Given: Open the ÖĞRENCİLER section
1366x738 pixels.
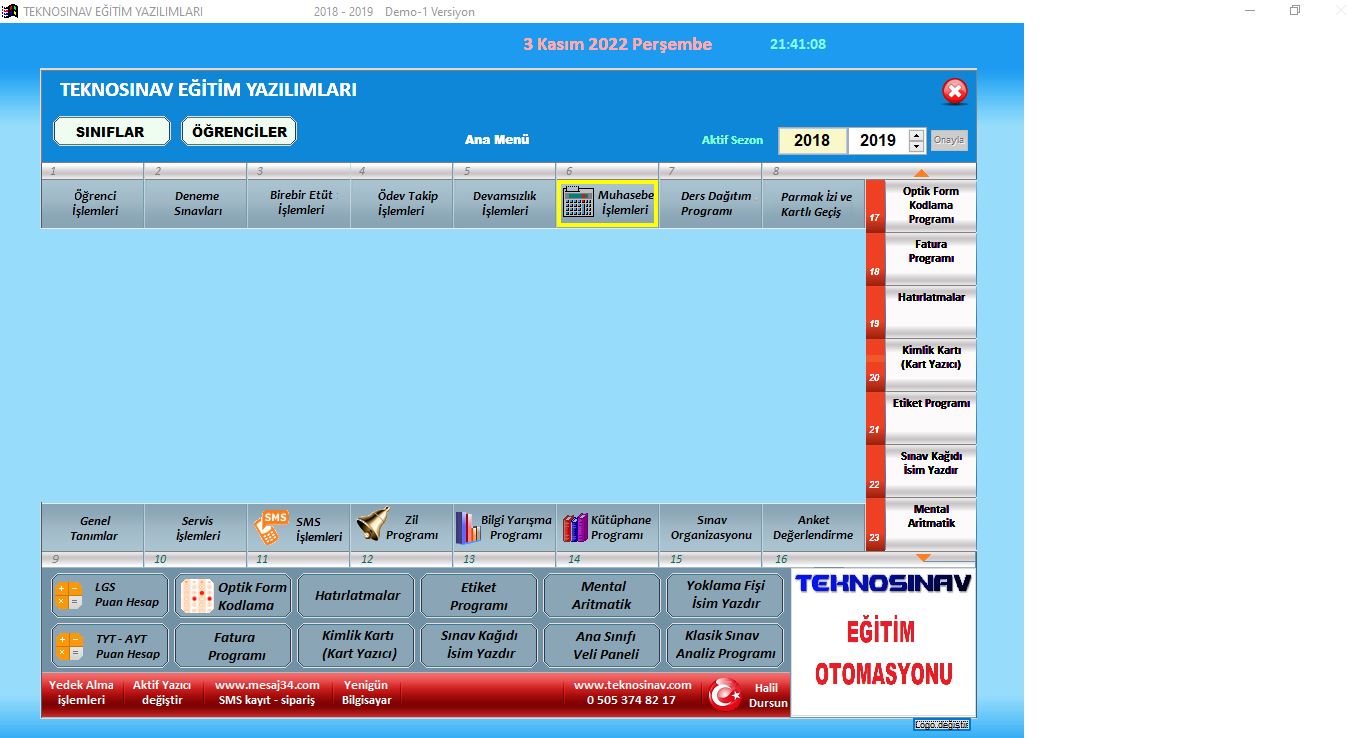Looking at the screenshot, I should 239,131.
